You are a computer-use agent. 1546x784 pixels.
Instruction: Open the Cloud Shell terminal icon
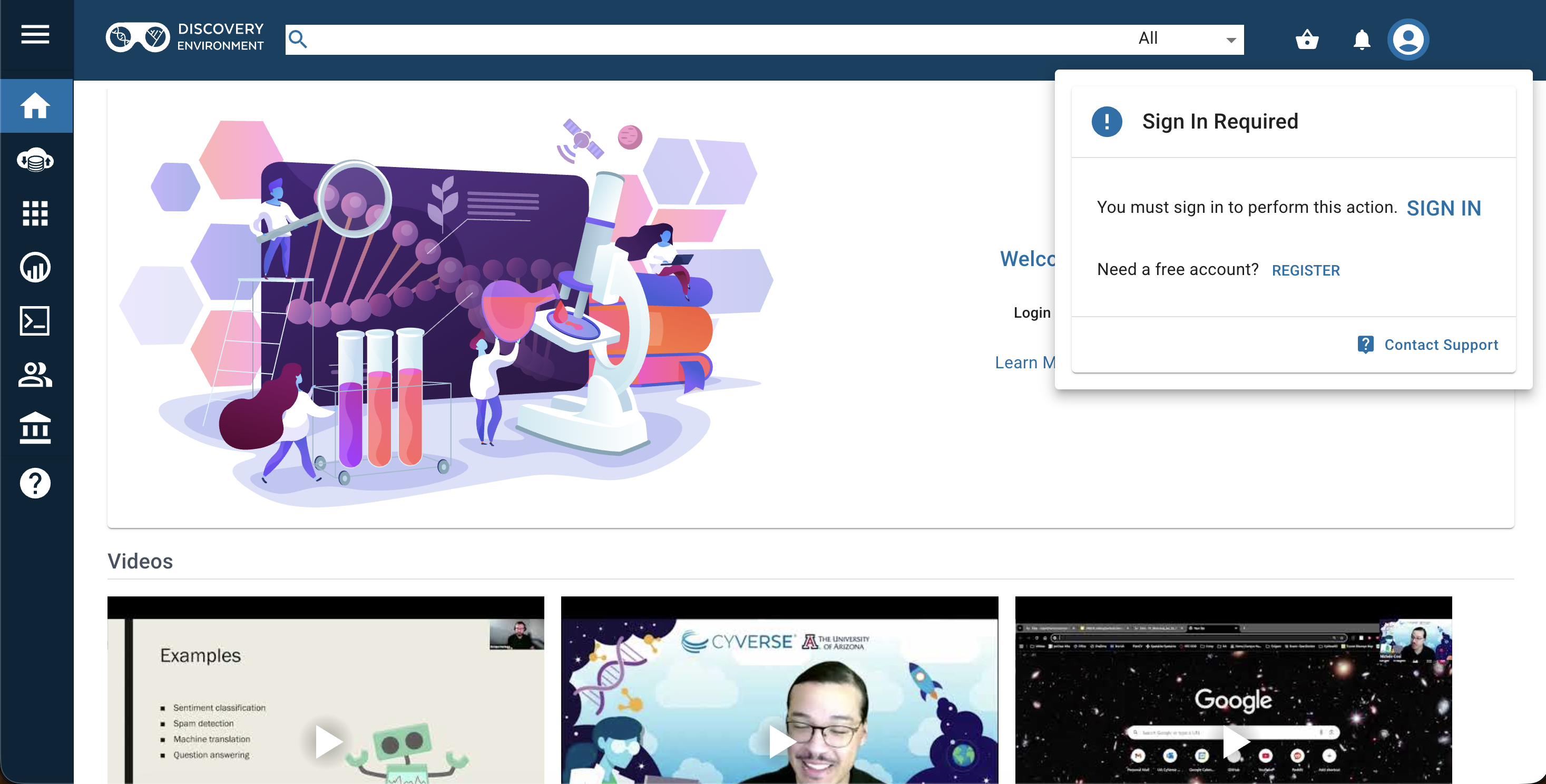(x=35, y=321)
